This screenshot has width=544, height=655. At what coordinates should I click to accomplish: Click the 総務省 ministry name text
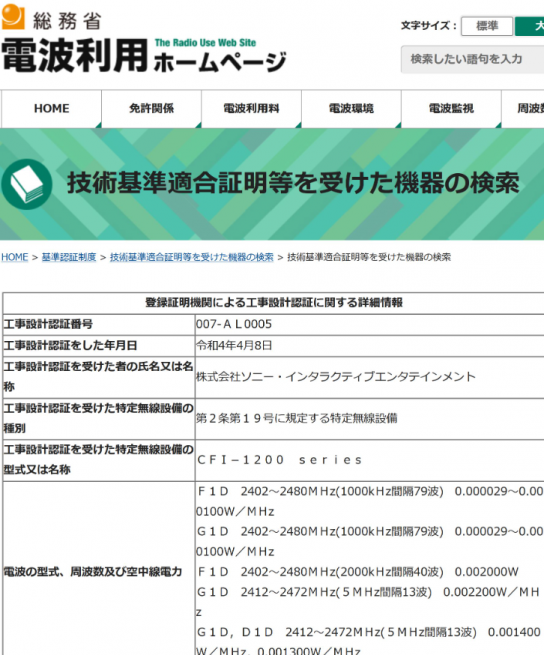click(x=67, y=20)
